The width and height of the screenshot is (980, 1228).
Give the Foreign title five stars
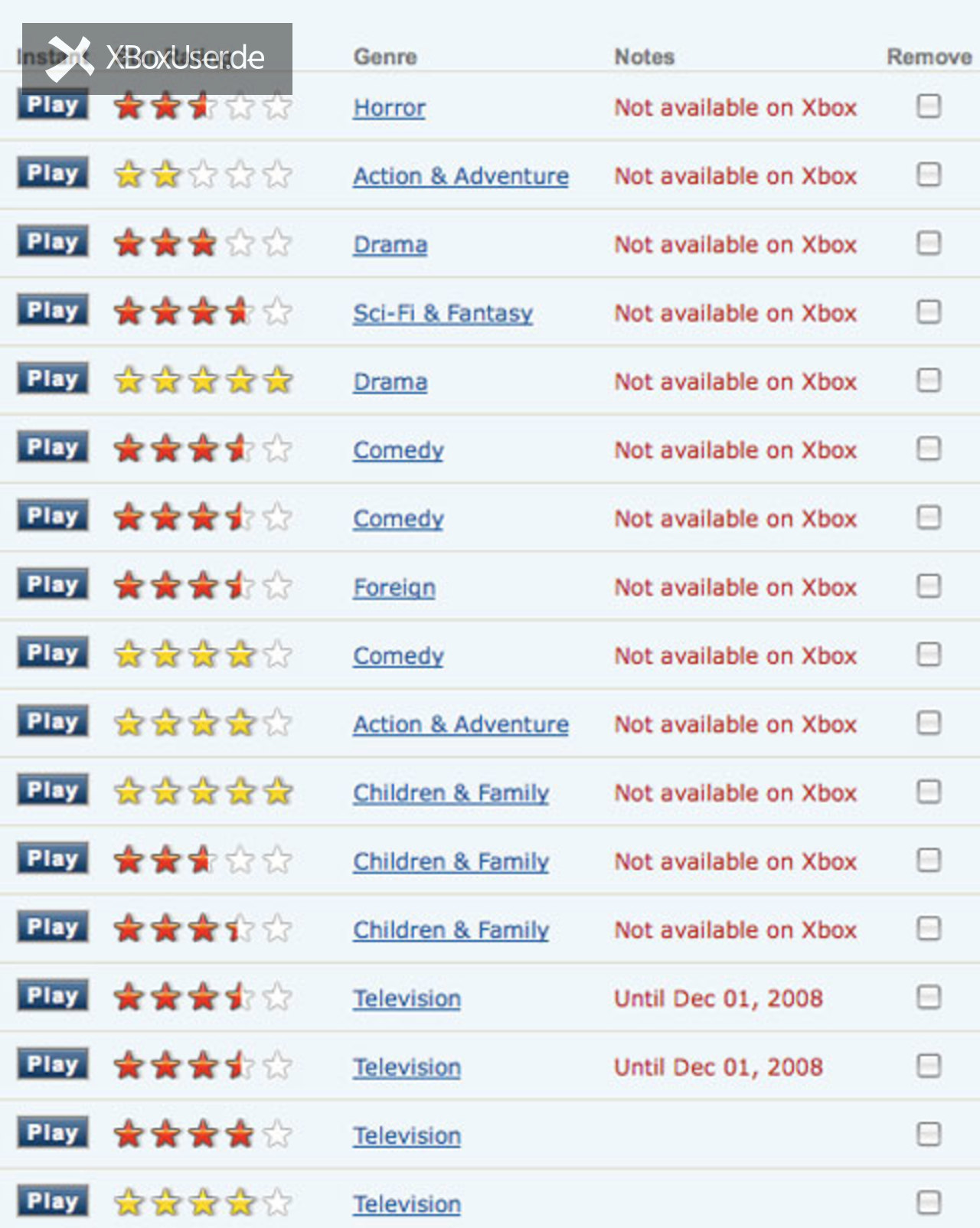point(277,586)
